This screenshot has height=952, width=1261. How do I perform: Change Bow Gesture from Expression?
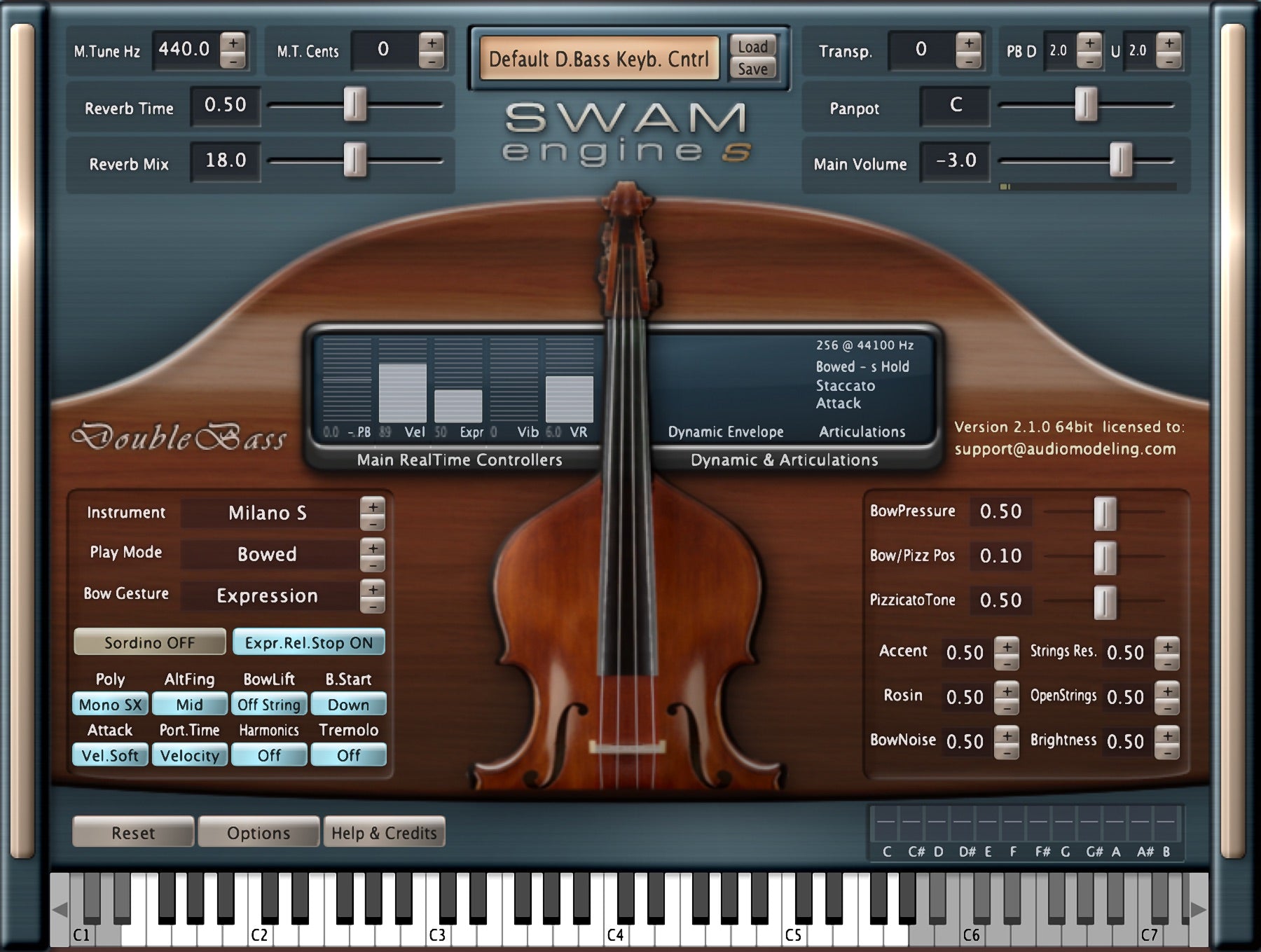pyautogui.click(x=372, y=590)
